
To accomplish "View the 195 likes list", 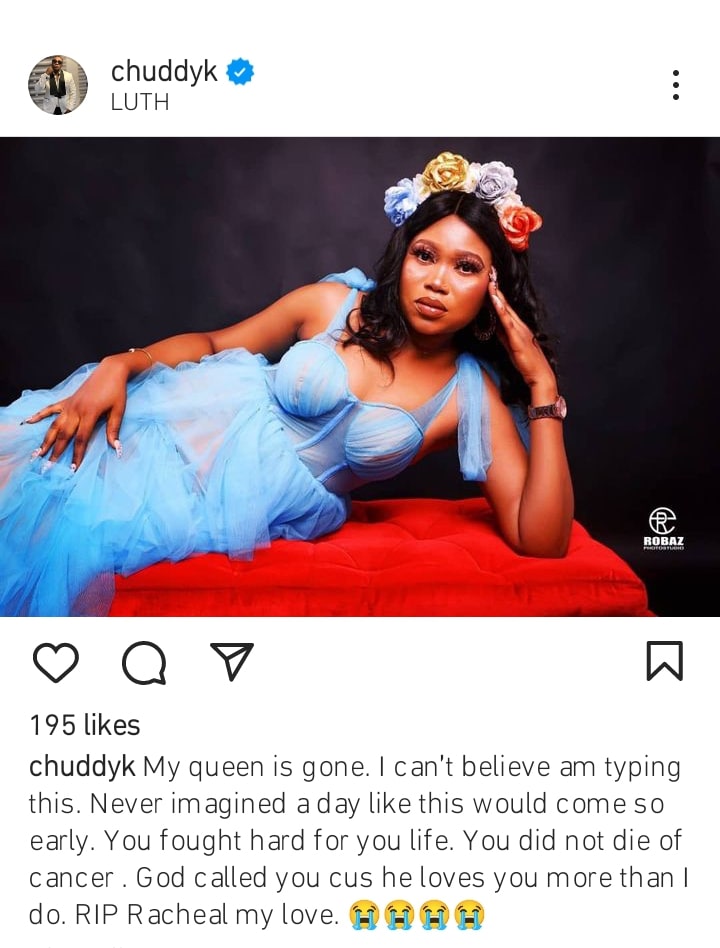I will [x=85, y=725].
